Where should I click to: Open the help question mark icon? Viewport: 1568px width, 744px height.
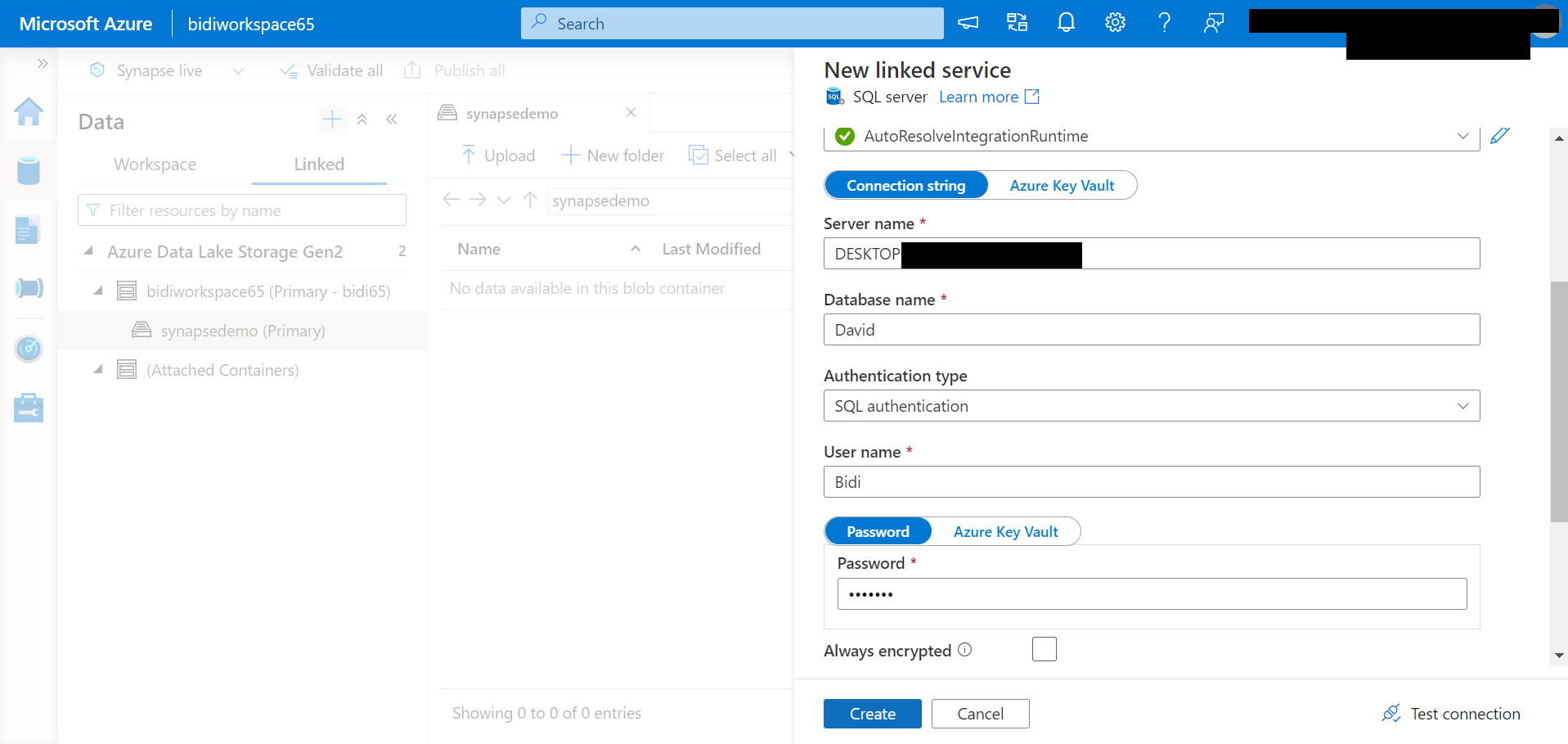tap(1164, 23)
